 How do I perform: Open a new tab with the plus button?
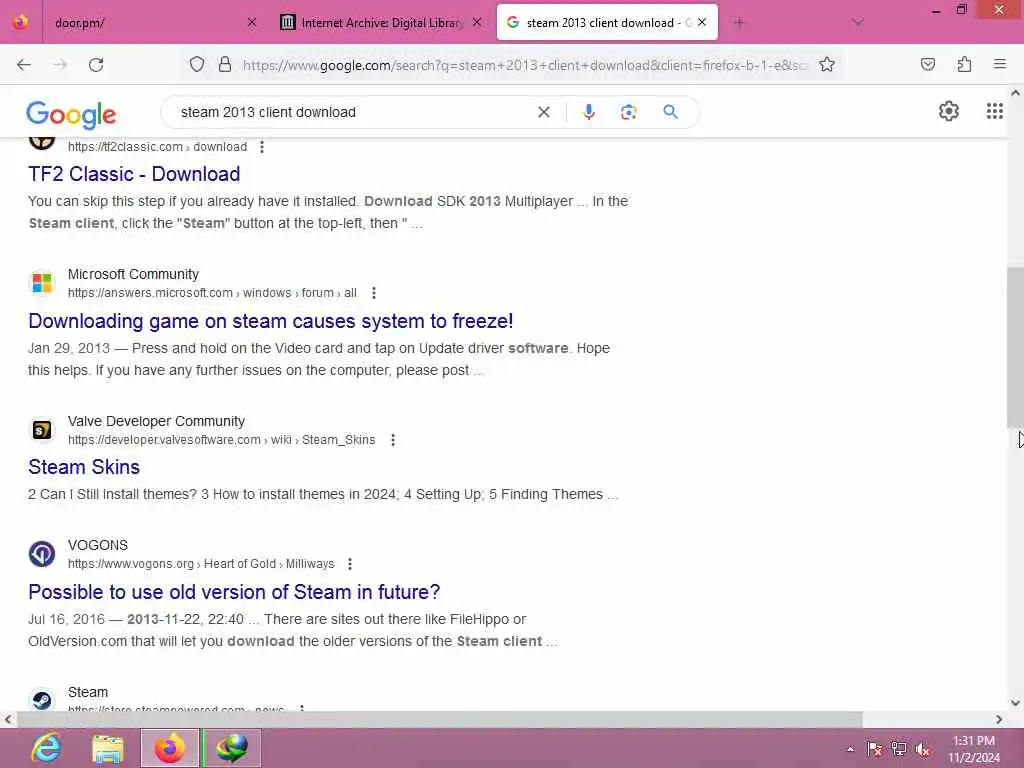(x=739, y=23)
